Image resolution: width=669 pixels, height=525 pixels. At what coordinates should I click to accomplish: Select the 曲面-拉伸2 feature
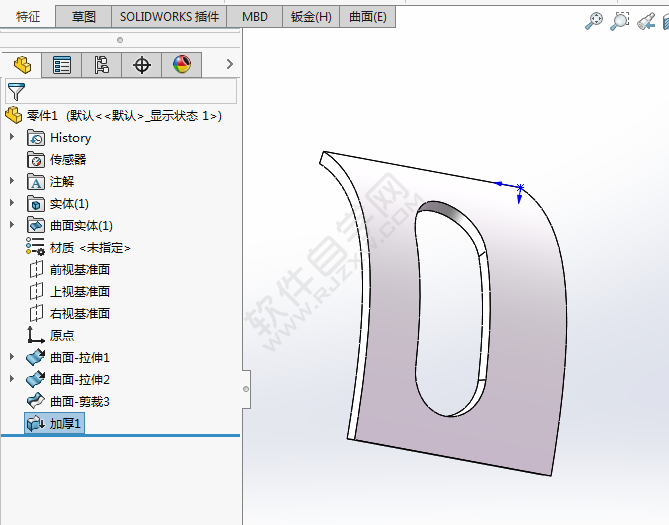80,379
